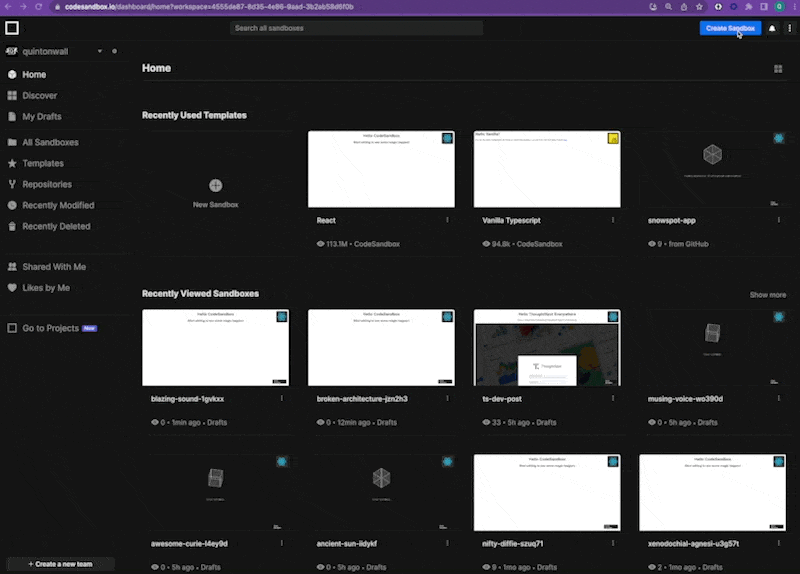Open browser extensions puzzle icon

click(748, 7)
